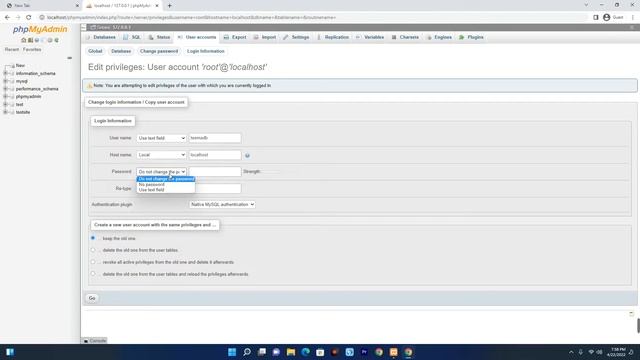Open the Favorites link in sidebar
The image size is (640, 360).
point(32,49)
